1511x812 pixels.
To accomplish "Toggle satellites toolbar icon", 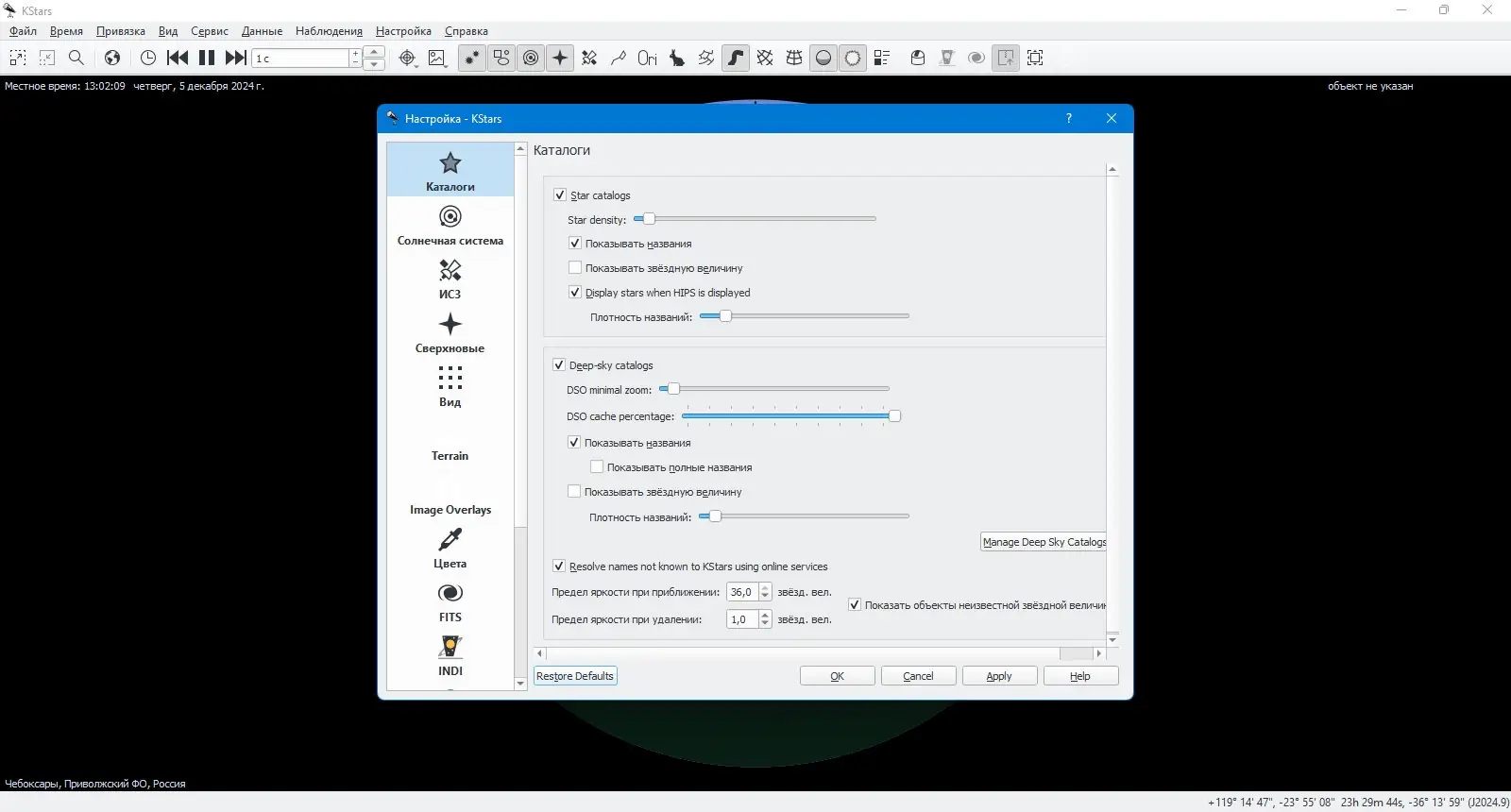I will tap(589, 58).
